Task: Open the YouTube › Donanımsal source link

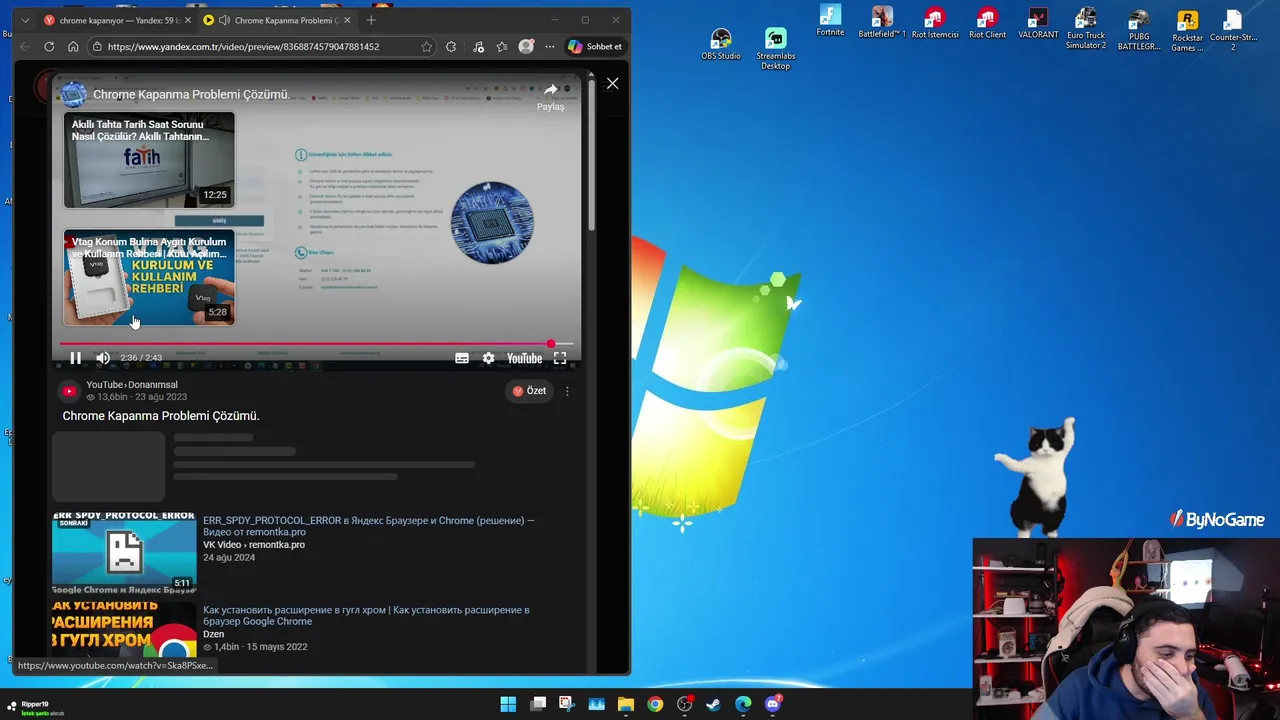Action: (131, 385)
